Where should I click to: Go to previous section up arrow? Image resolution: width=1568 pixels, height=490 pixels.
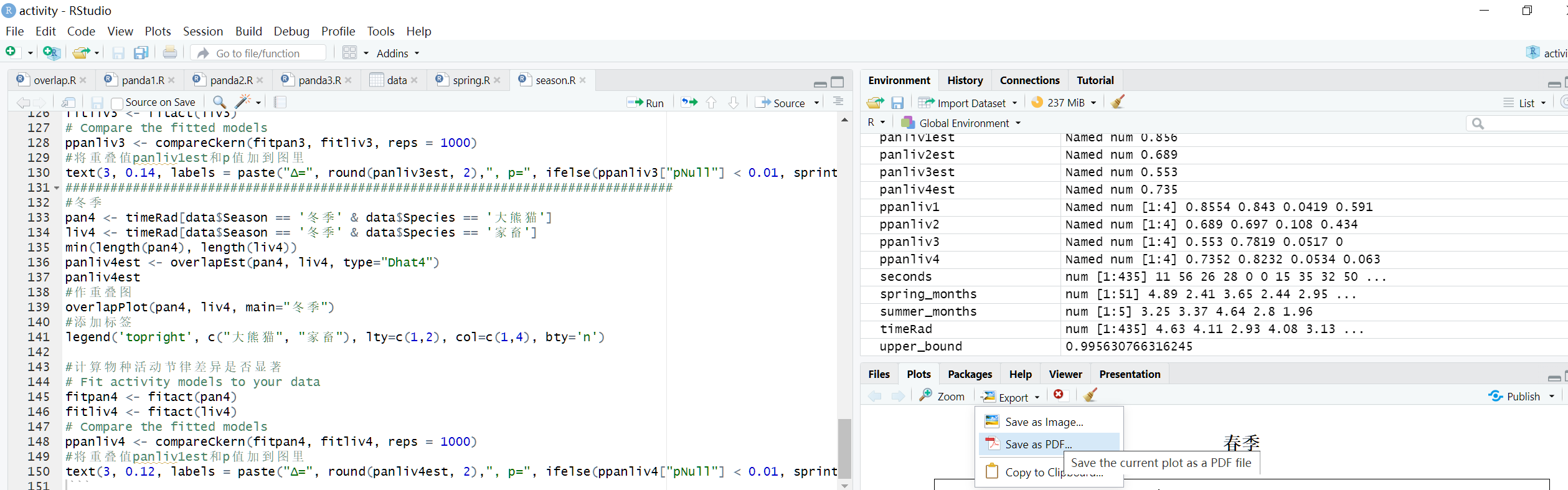click(x=711, y=102)
